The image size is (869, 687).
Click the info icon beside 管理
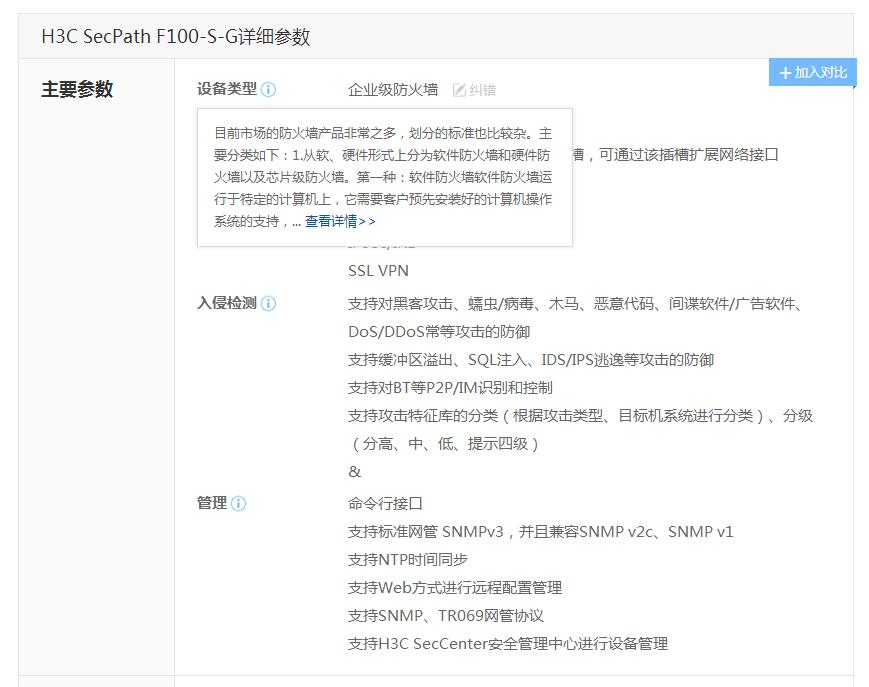click(238, 504)
